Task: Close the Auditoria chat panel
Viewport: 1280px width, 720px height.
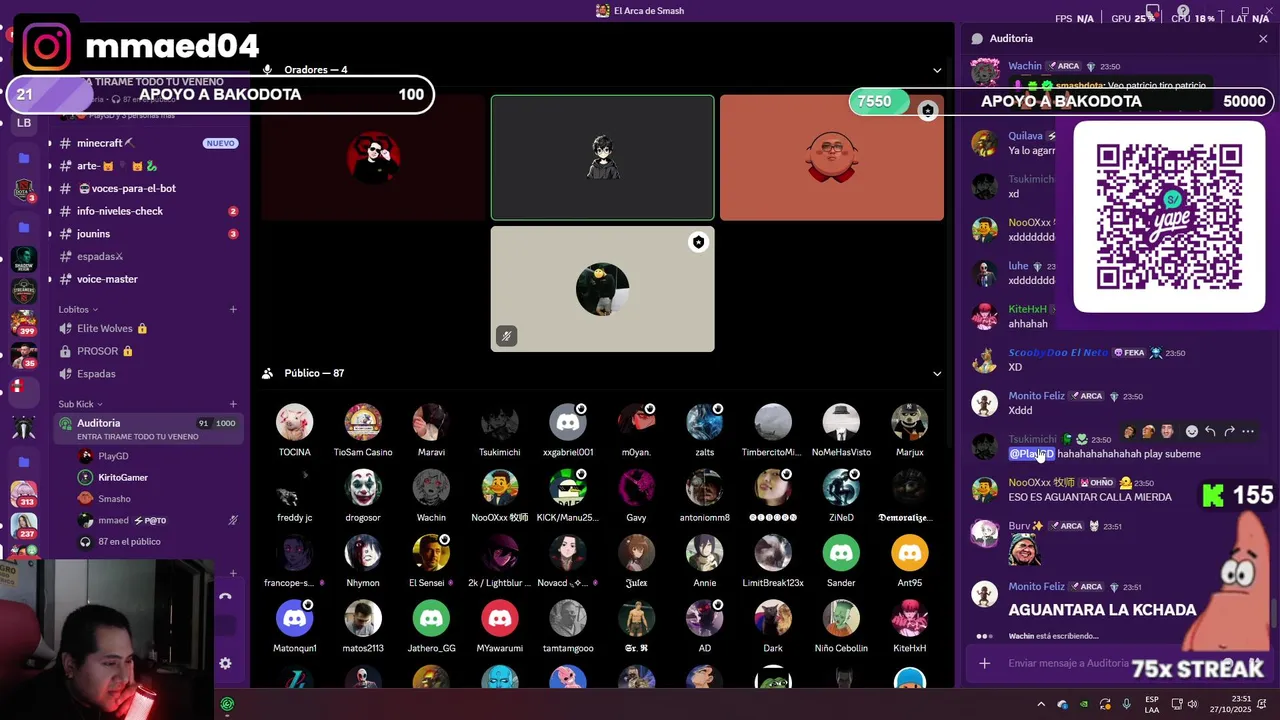Action: click(x=1263, y=38)
